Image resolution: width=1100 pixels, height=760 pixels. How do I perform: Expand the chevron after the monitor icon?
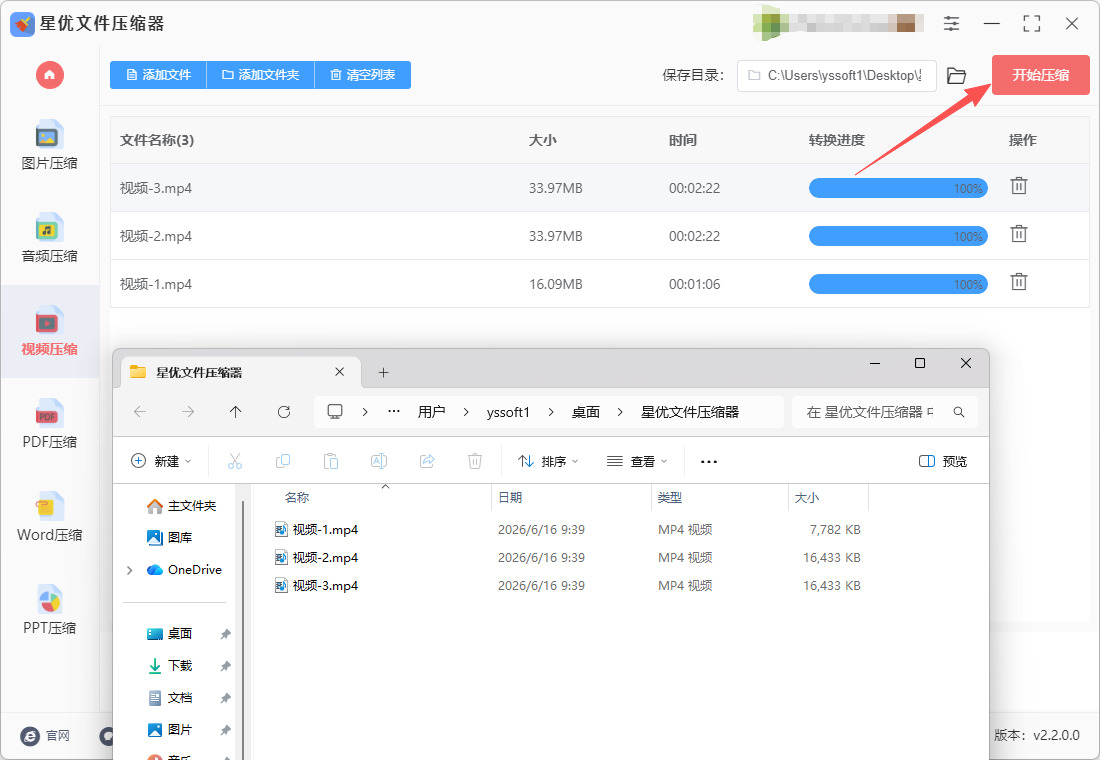365,412
